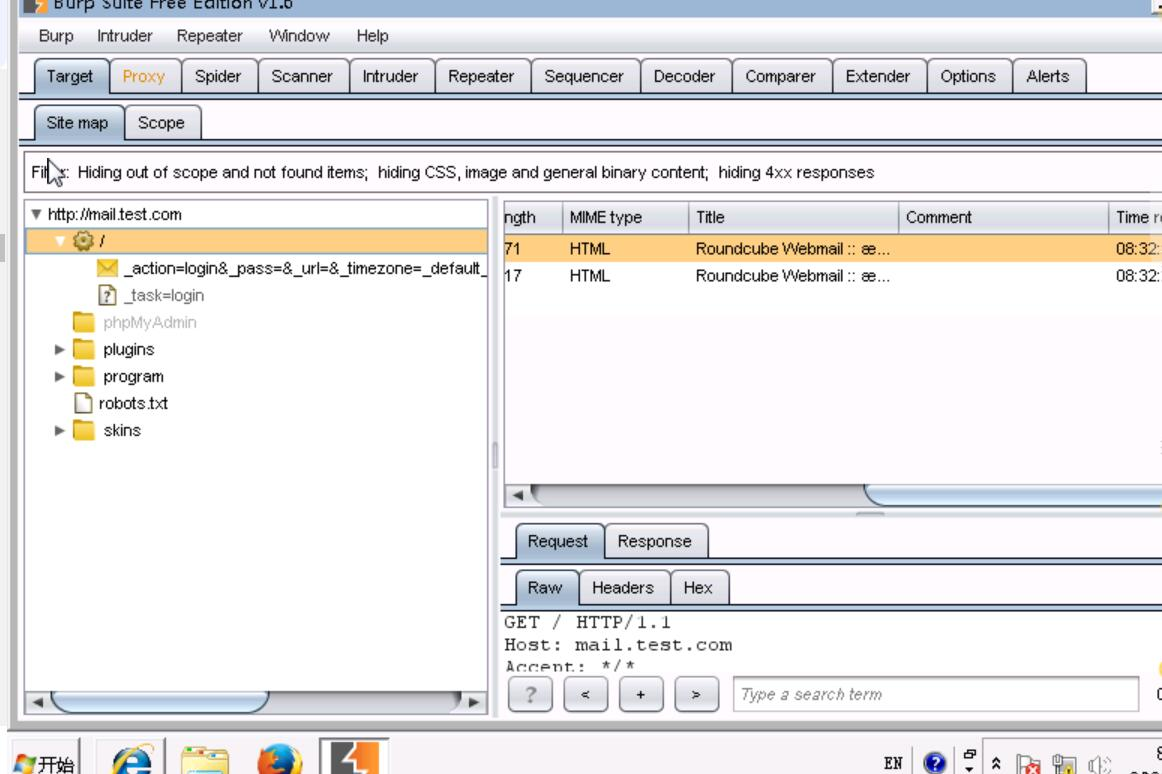Expand the program folder

tap(60, 376)
